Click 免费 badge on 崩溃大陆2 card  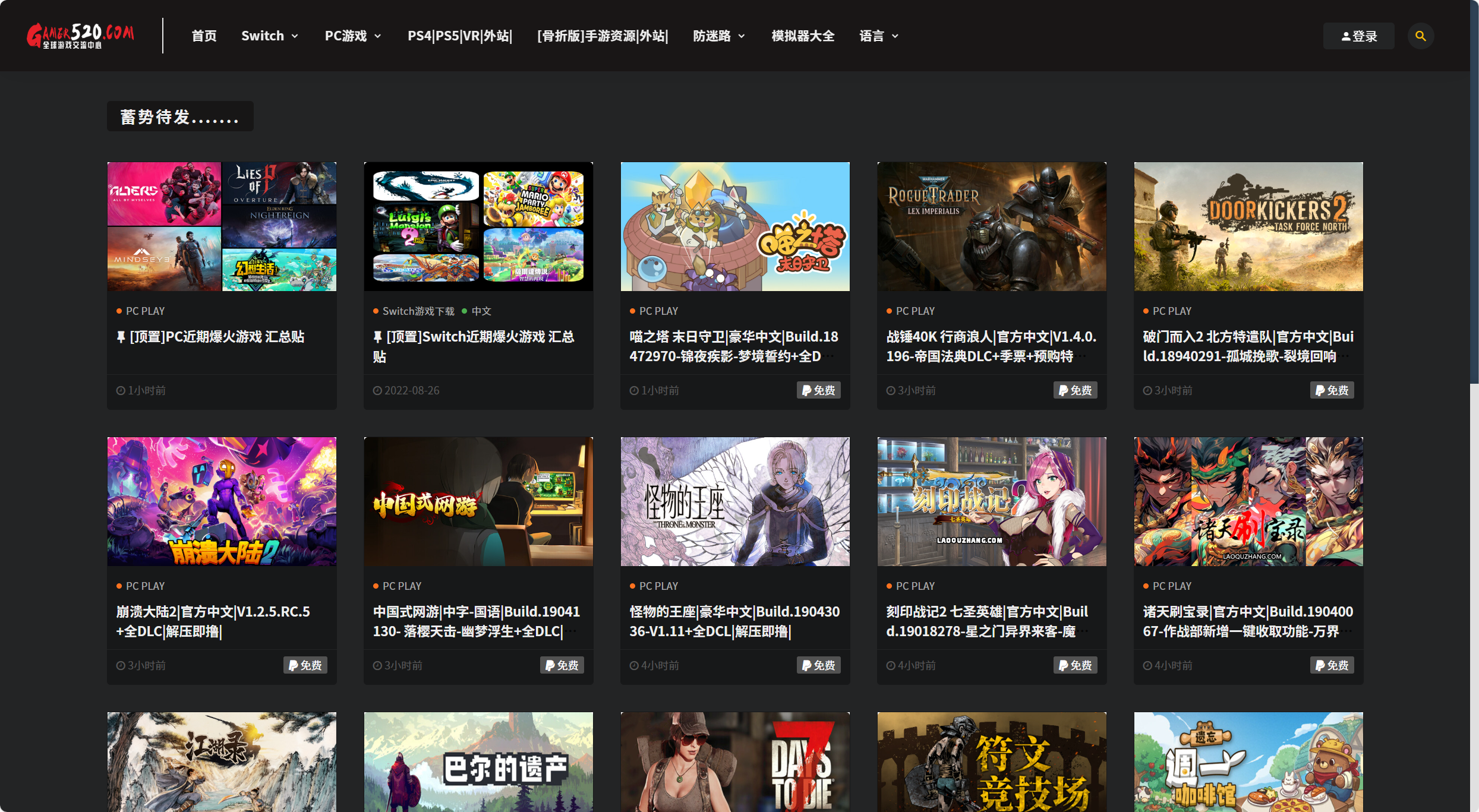pyautogui.click(x=305, y=665)
